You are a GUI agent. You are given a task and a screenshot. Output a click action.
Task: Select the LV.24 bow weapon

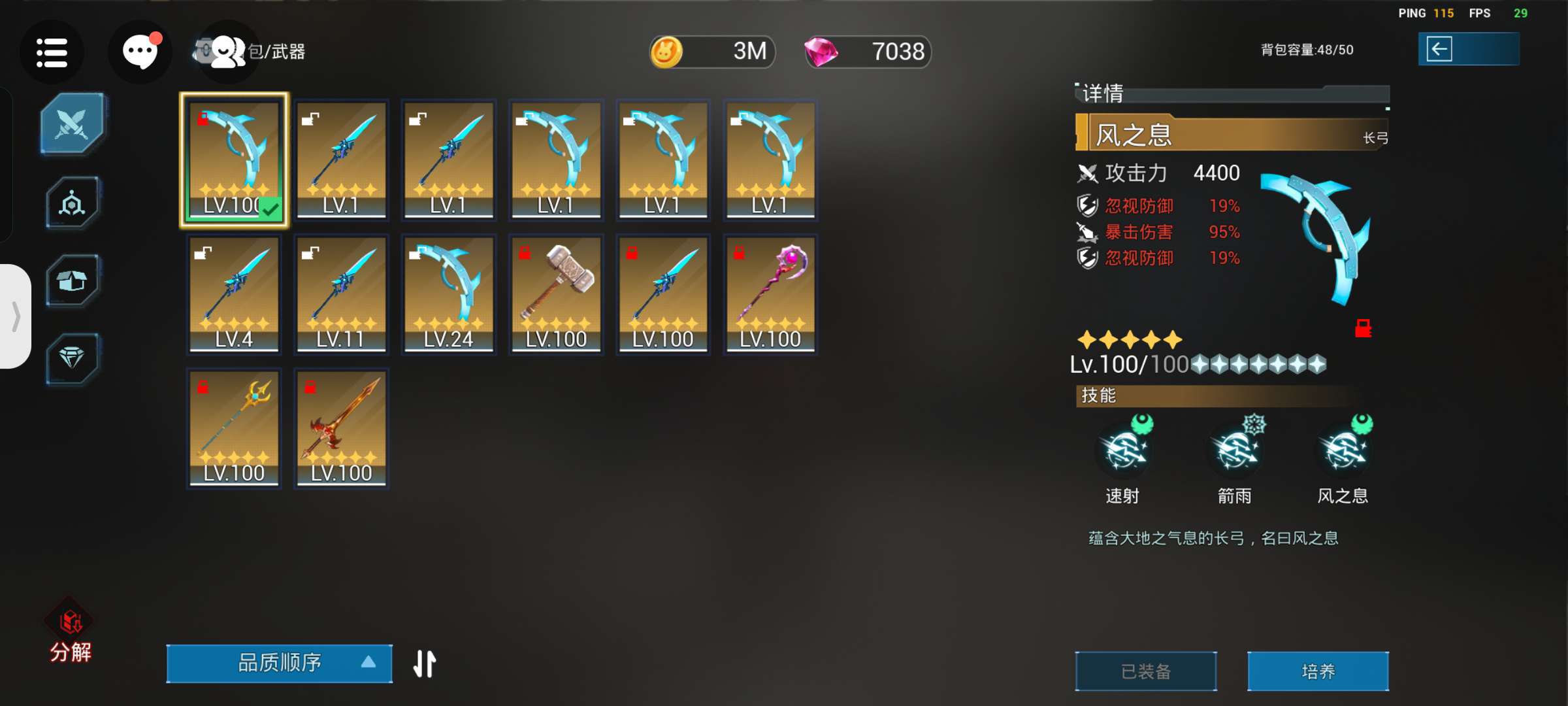(449, 295)
